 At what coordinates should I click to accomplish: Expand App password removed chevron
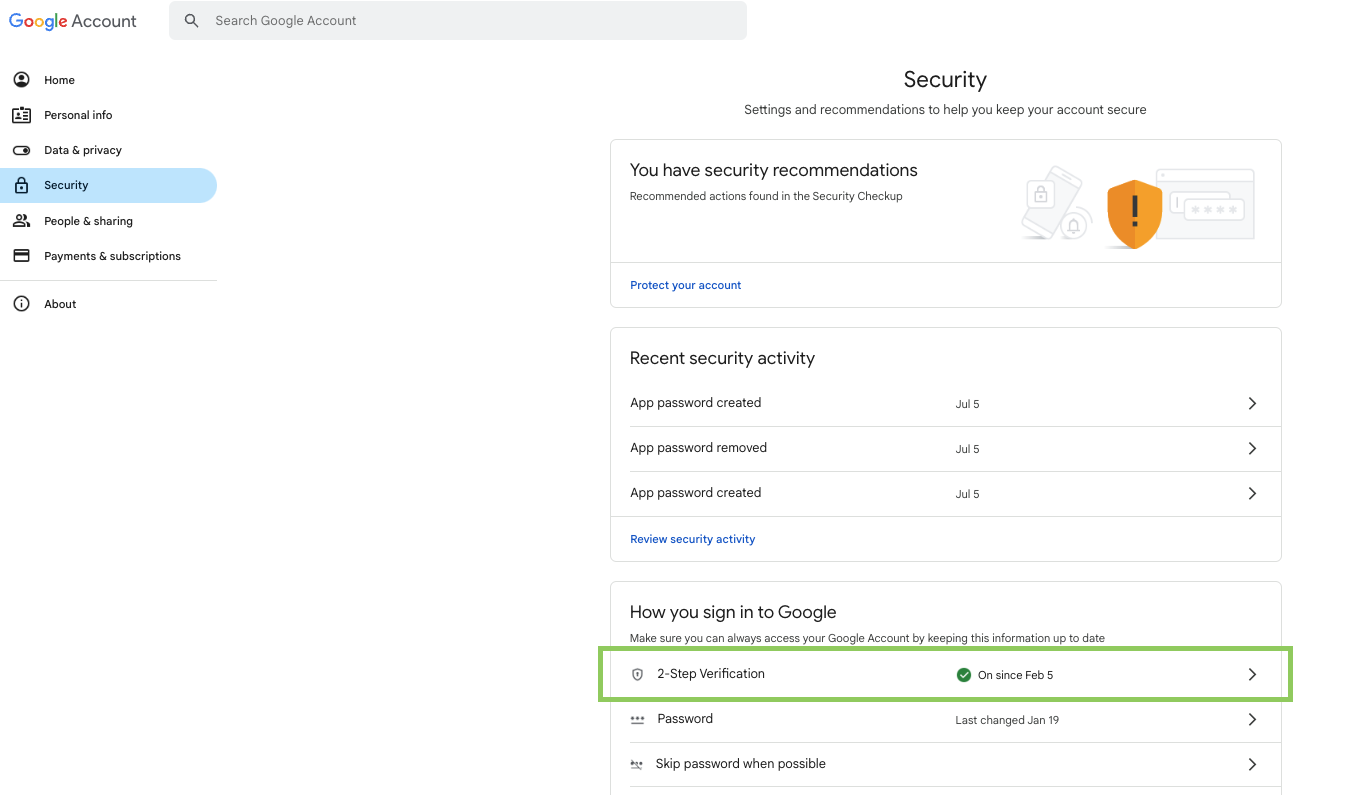click(1252, 449)
